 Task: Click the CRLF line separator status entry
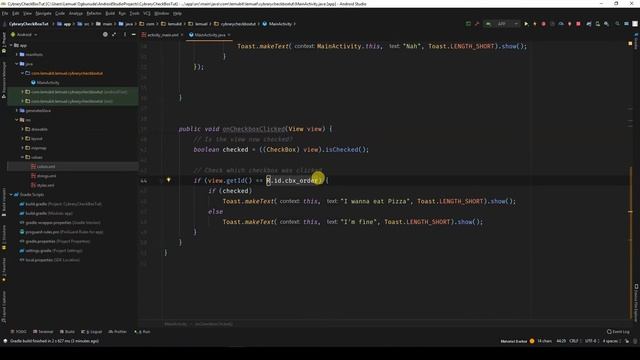(573, 341)
